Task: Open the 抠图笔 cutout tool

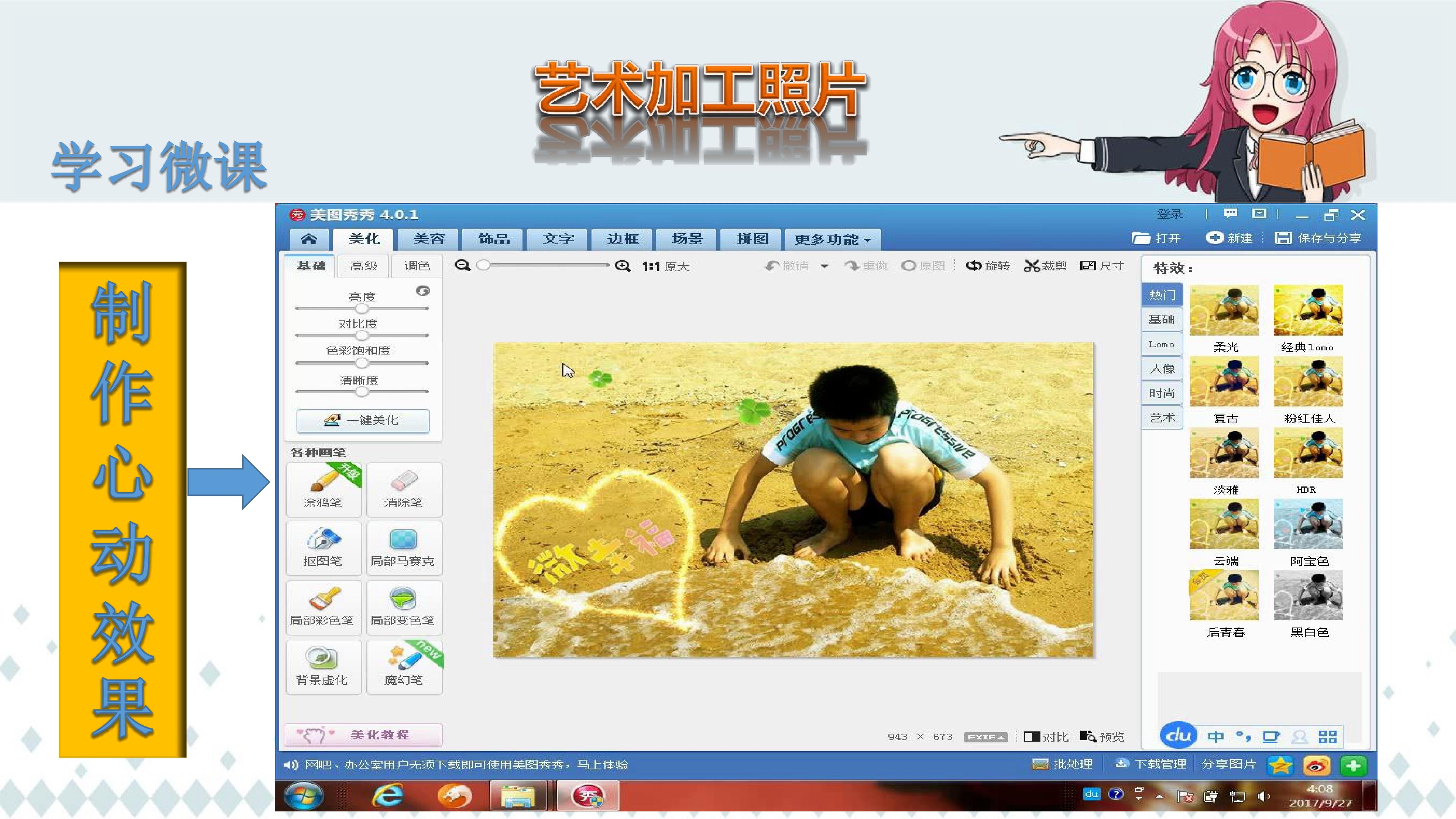Action: coord(323,548)
